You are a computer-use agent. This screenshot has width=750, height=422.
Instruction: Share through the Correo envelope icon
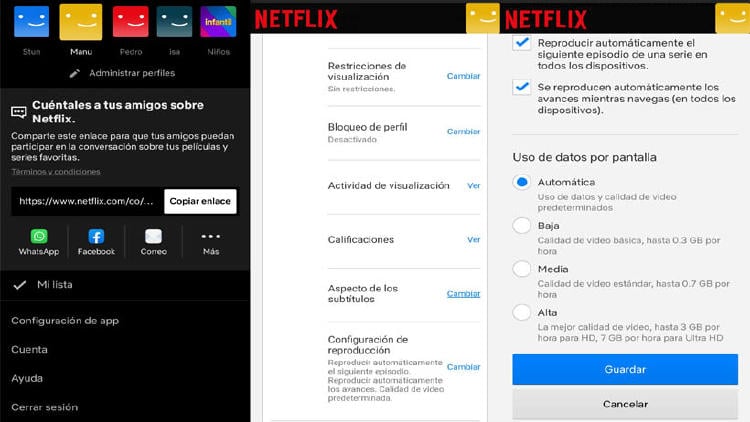click(153, 237)
